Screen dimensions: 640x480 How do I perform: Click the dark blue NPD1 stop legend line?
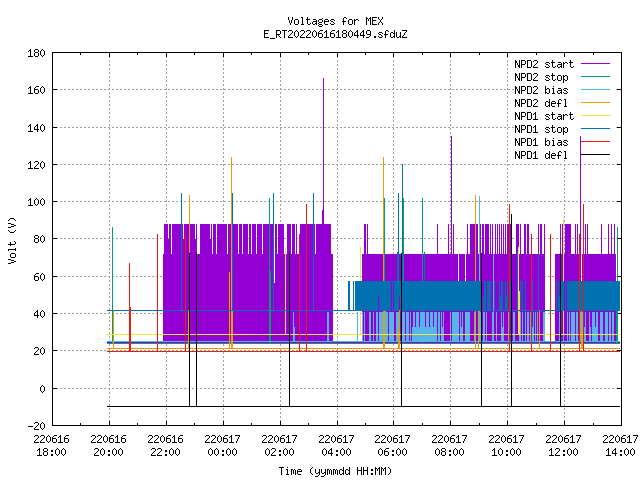click(x=595, y=129)
